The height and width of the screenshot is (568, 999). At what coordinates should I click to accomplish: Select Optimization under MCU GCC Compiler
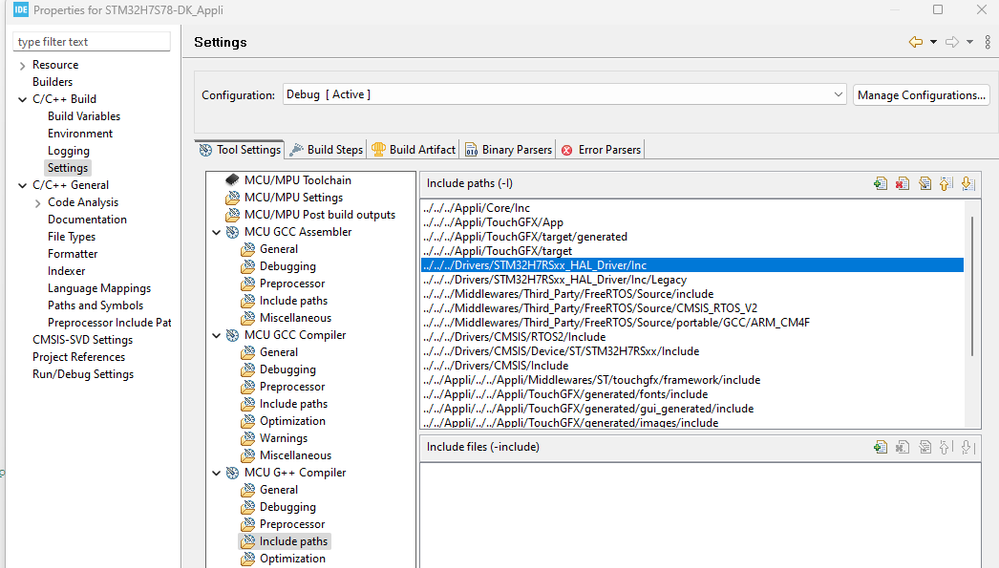[292, 421]
